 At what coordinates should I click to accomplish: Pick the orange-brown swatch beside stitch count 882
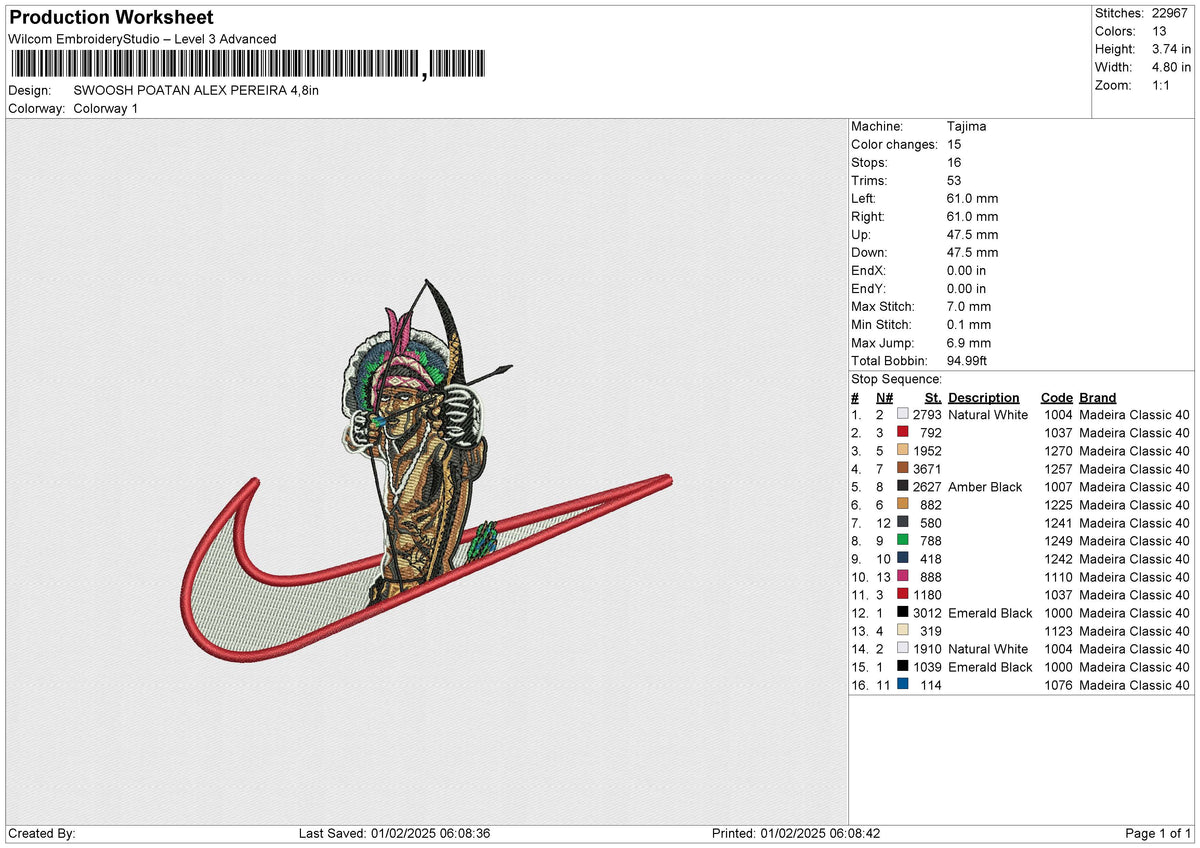click(903, 505)
